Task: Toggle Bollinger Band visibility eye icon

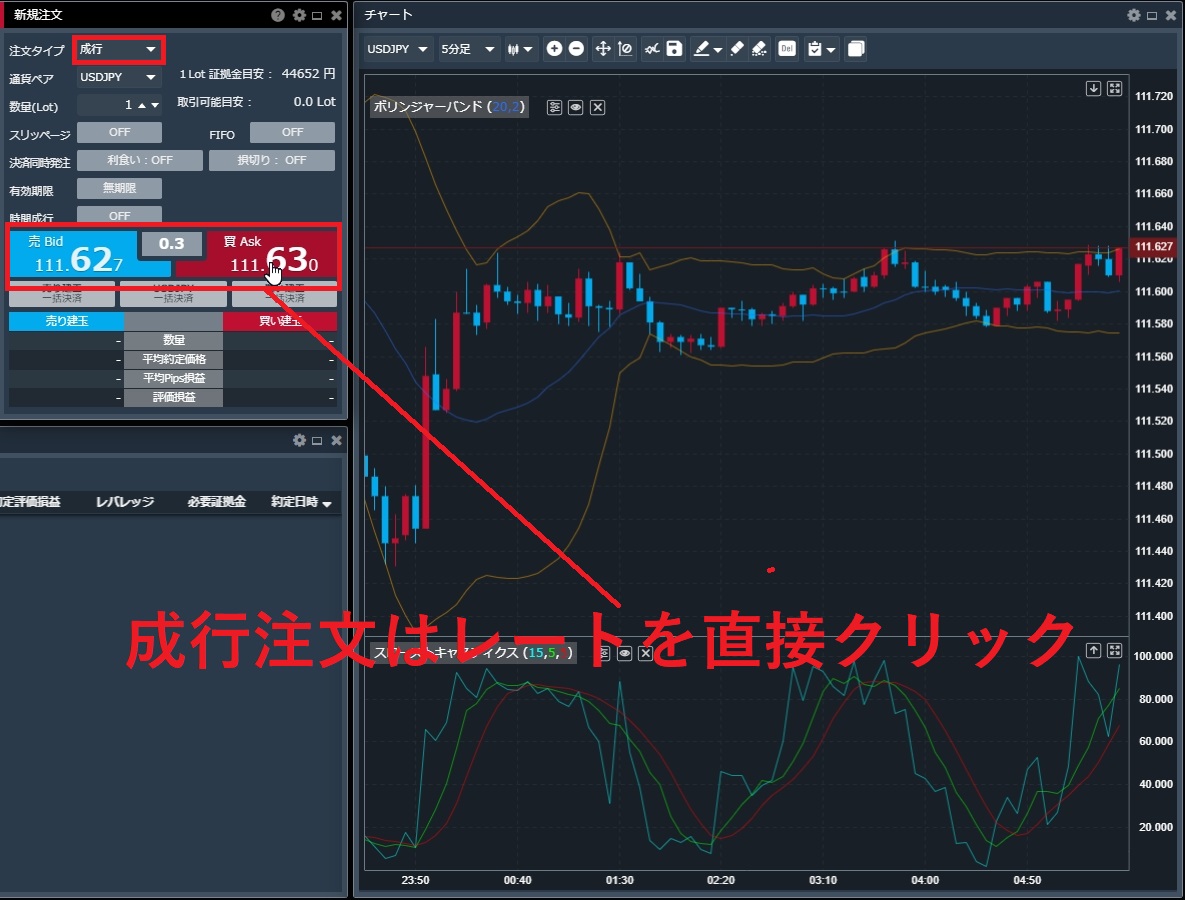Action: click(576, 107)
